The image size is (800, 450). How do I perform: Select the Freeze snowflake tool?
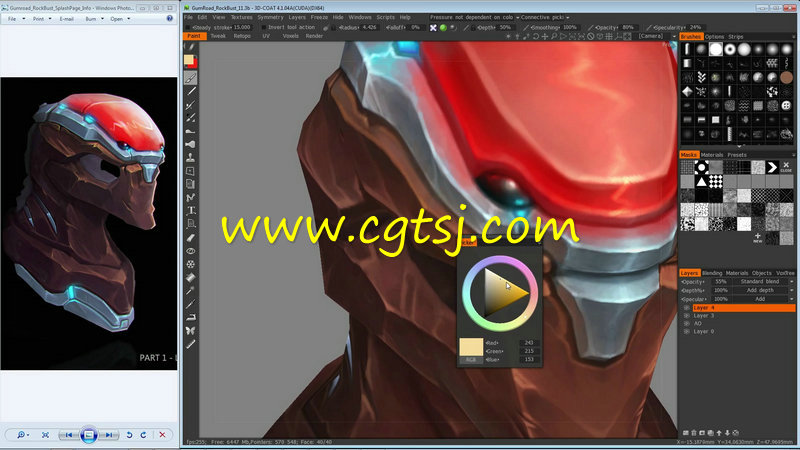click(x=190, y=264)
